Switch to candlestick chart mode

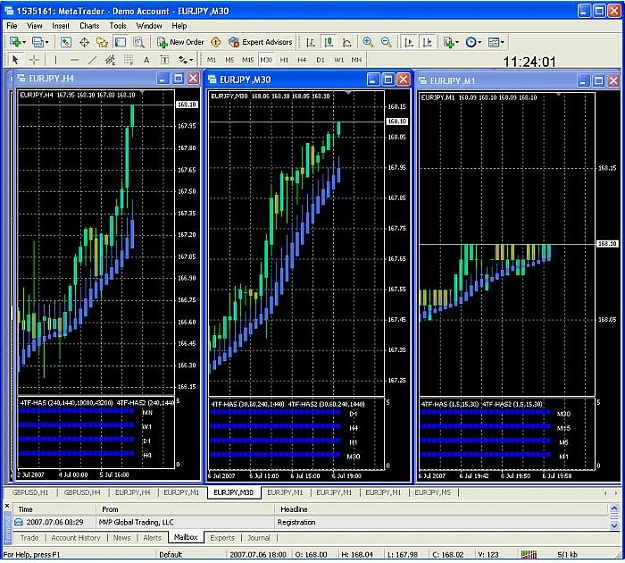point(328,42)
